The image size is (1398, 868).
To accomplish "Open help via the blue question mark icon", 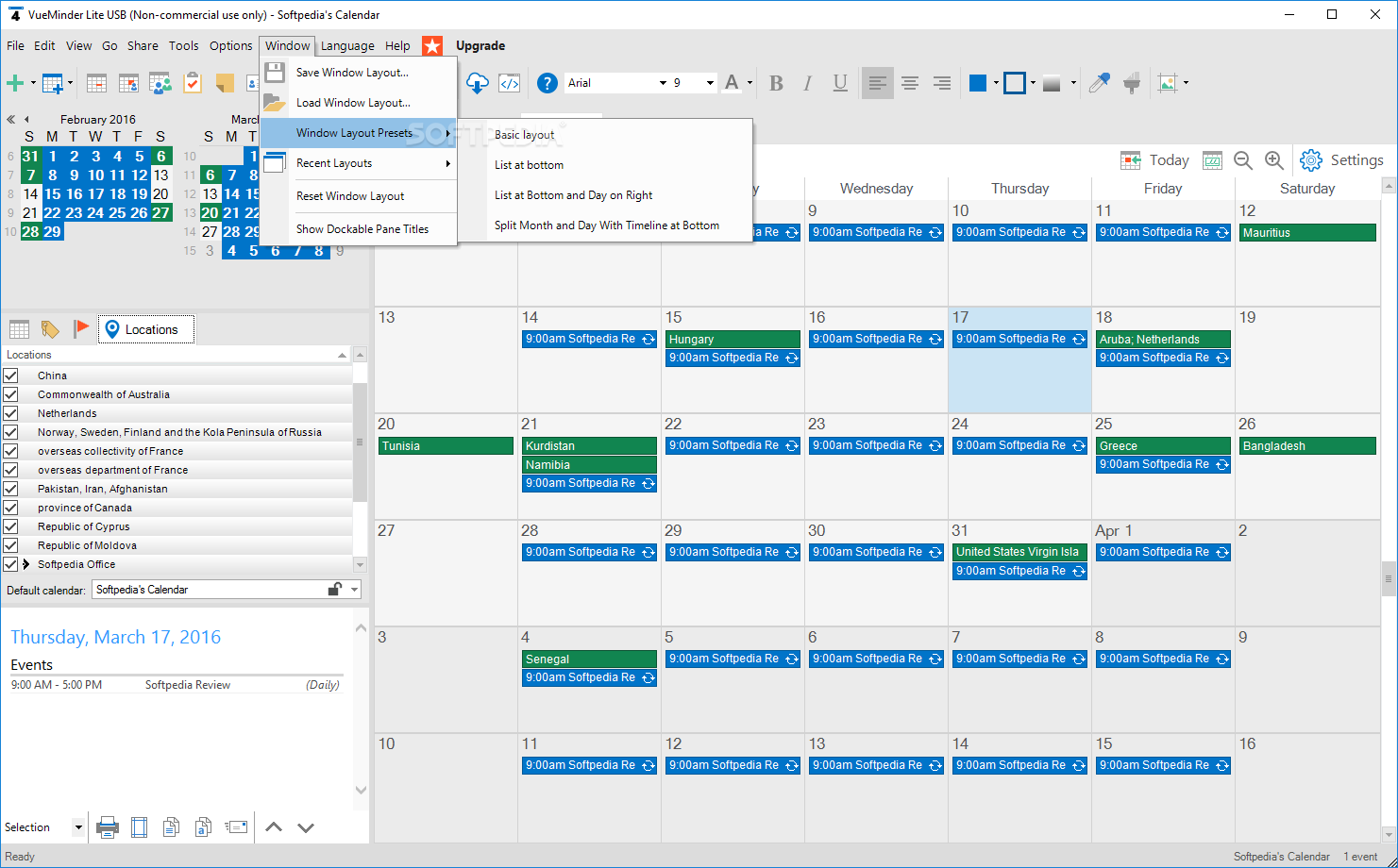I will [547, 83].
